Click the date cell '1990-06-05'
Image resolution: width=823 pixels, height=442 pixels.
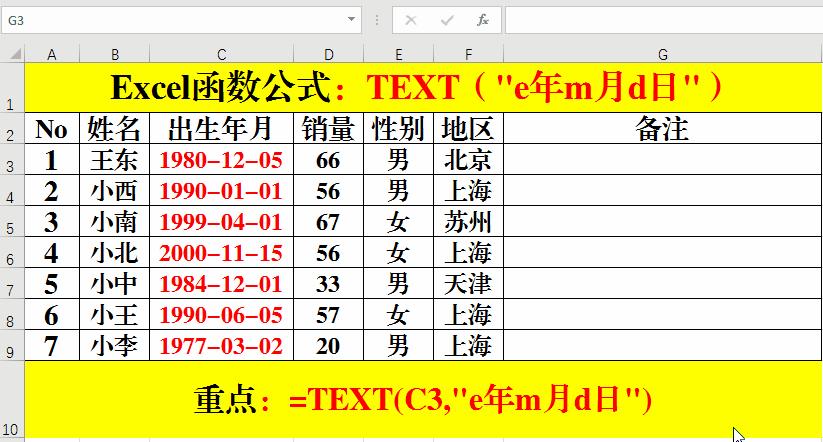coord(221,314)
